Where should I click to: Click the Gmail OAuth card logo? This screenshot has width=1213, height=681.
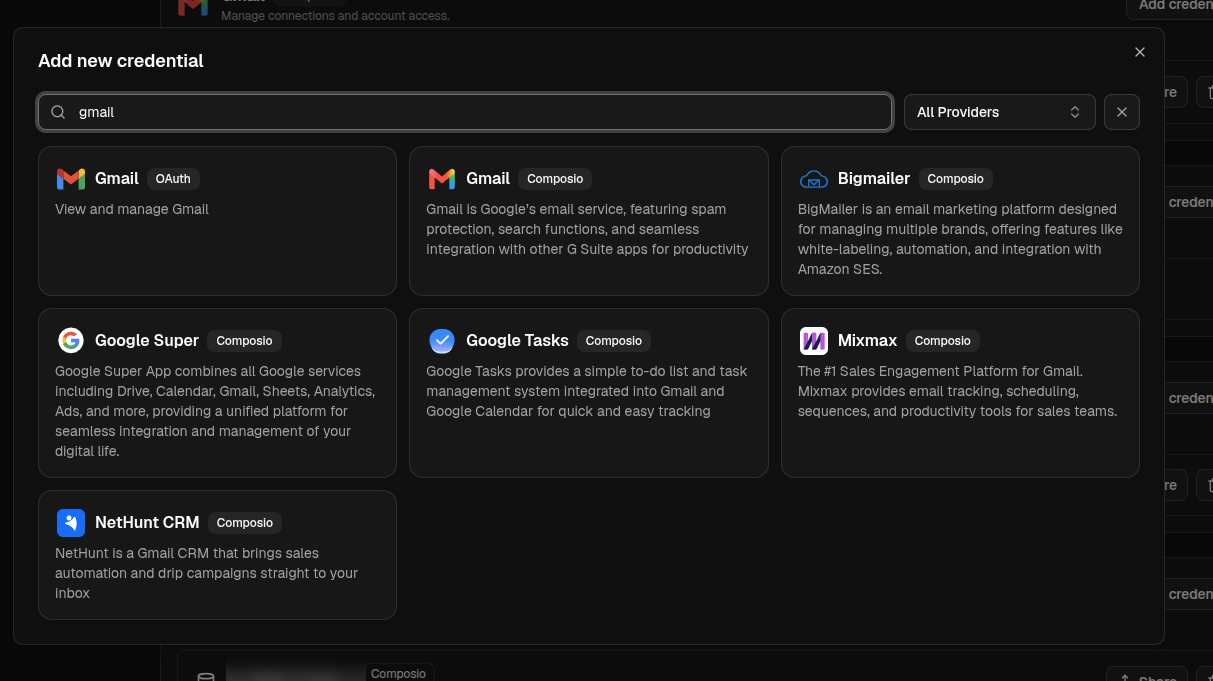71,179
